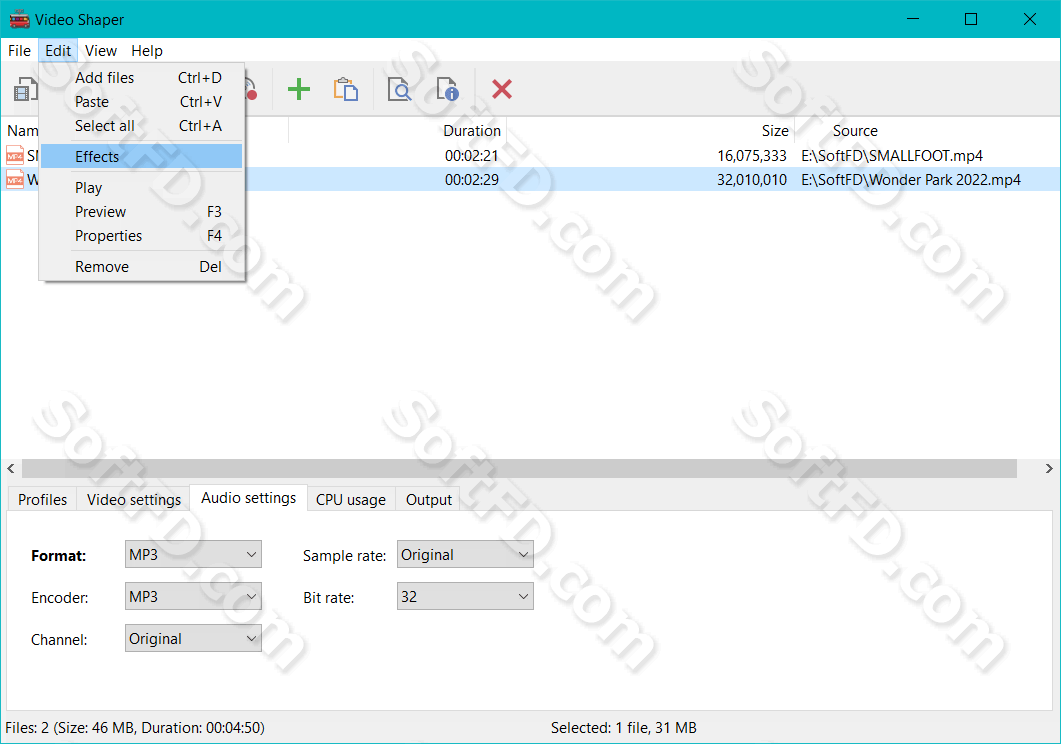Click the horizontal scrollbar left arrow

(x=11, y=468)
